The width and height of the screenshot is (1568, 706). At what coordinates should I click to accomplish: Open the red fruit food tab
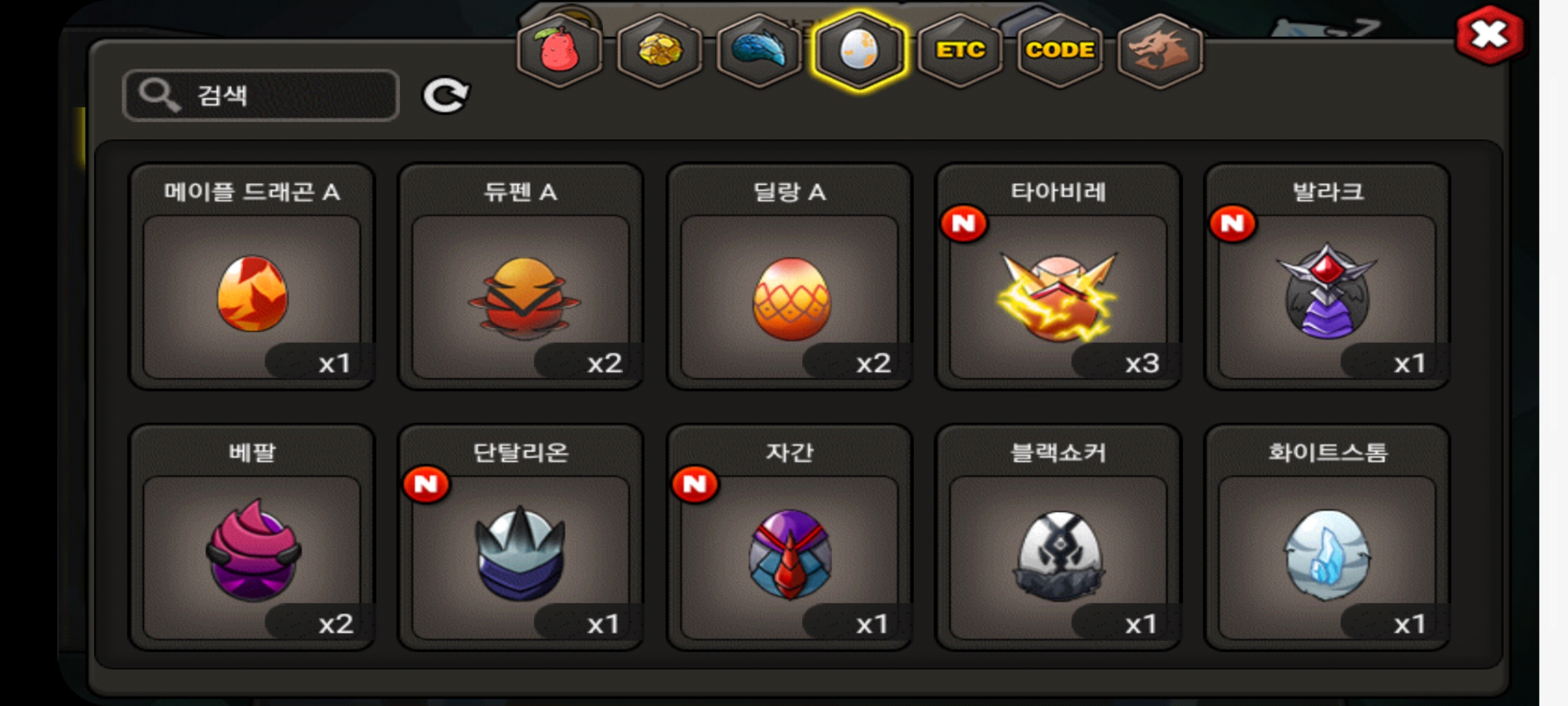point(559,50)
